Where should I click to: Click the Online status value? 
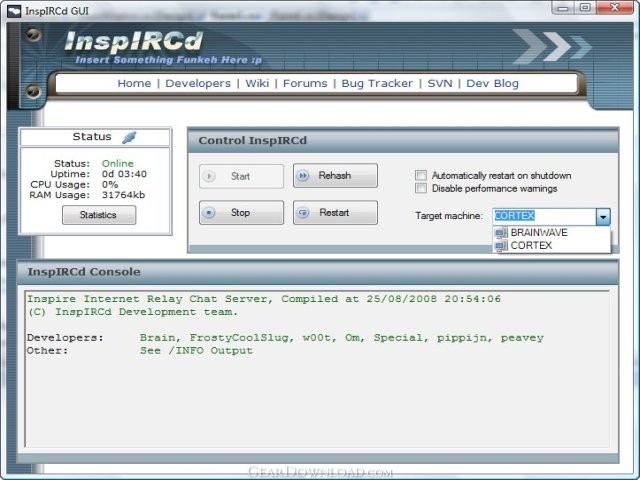(x=118, y=163)
